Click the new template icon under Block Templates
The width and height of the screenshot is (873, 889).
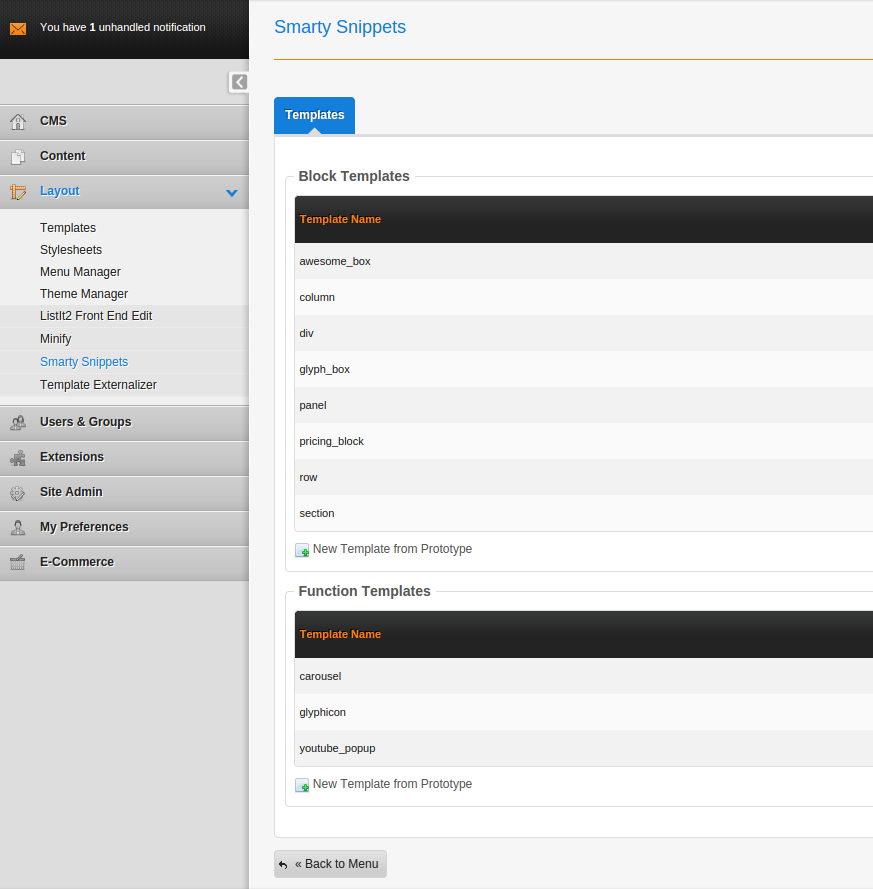[302, 550]
